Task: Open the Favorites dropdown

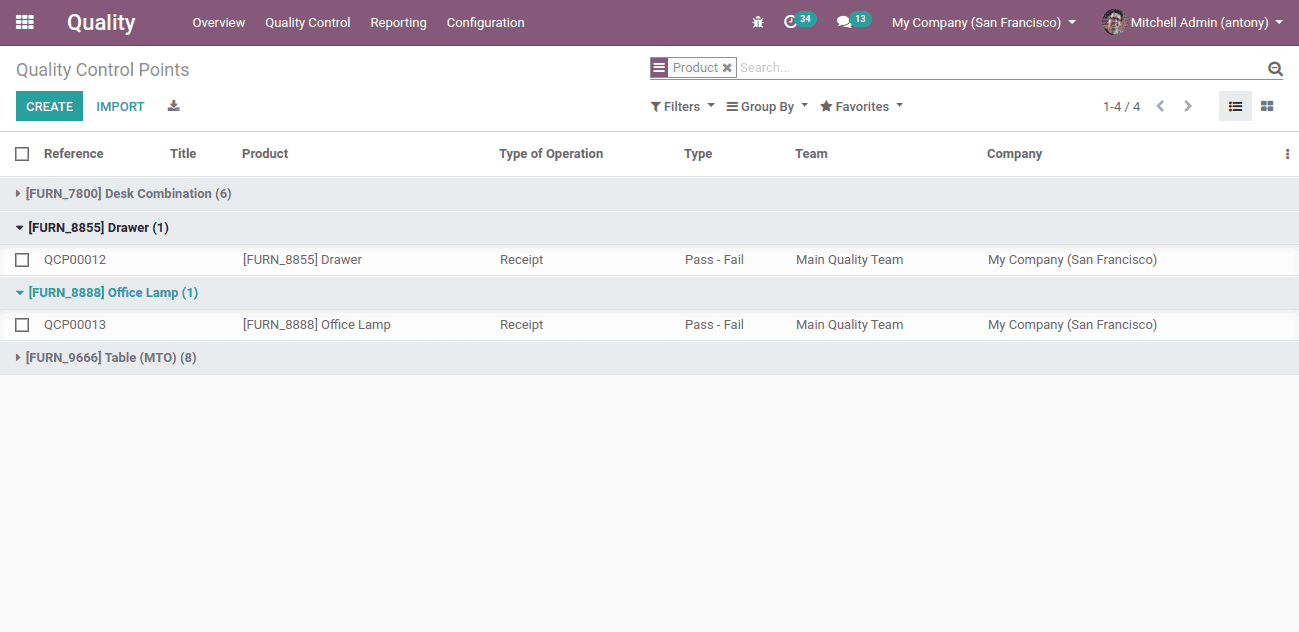Action: coord(861,106)
